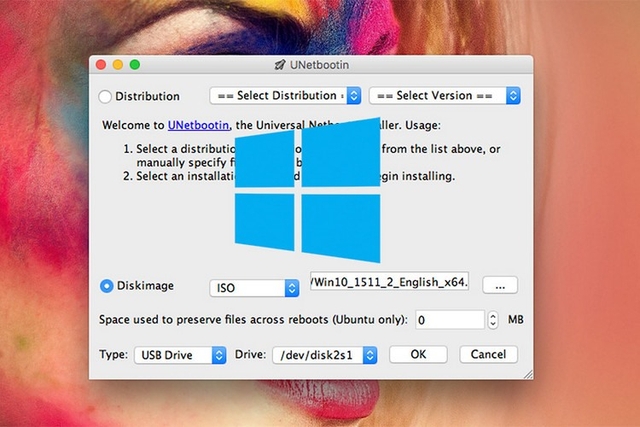Click the disk image file path field
The image size is (640, 427).
(389, 282)
